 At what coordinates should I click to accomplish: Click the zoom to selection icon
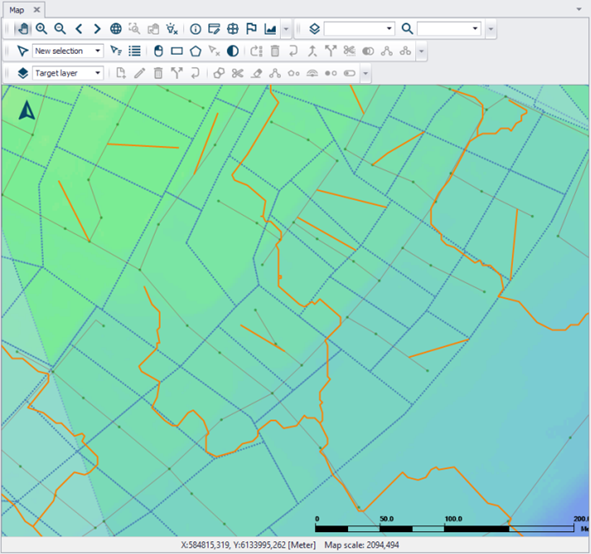[134, 29]
